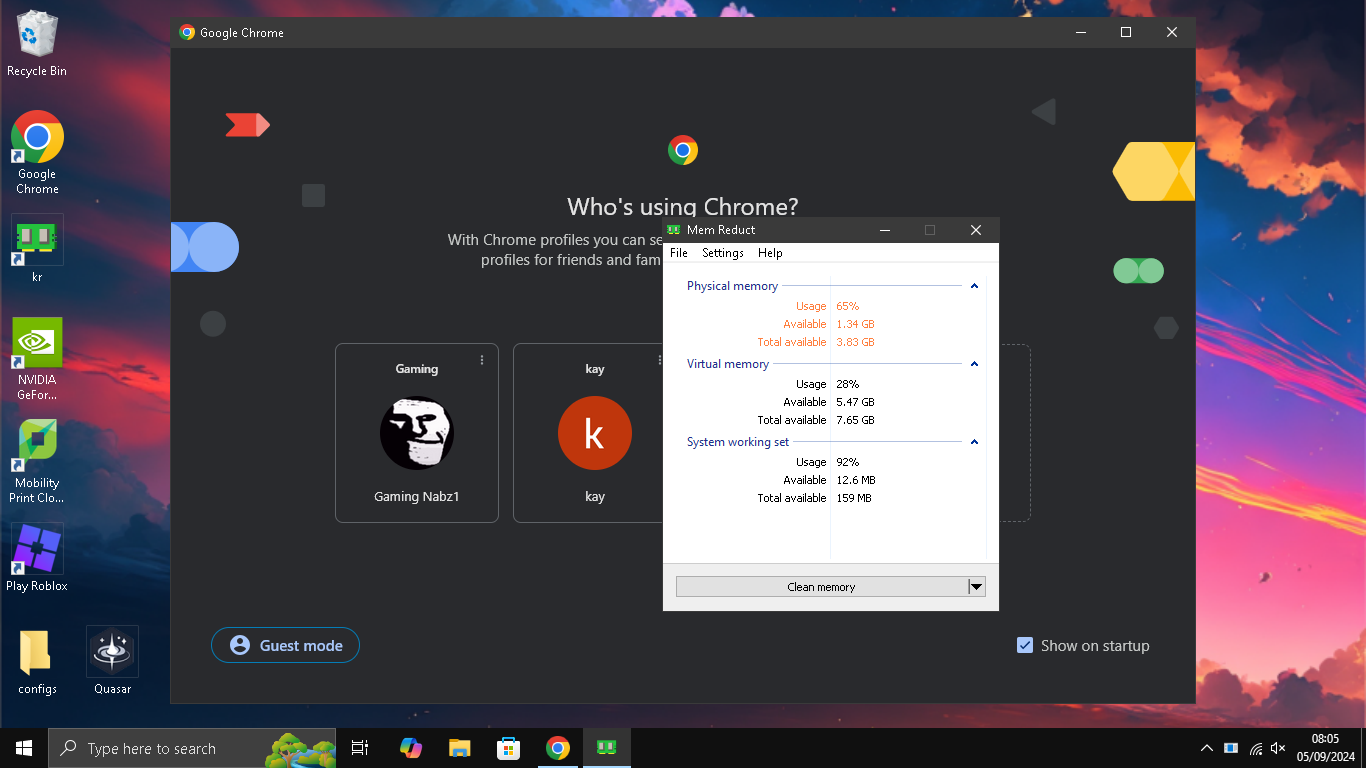Image resolution: width=1366 pixels, height=768 pixels.
Task: Close the Mem Reduct window
Action: (x=976, y=230)
